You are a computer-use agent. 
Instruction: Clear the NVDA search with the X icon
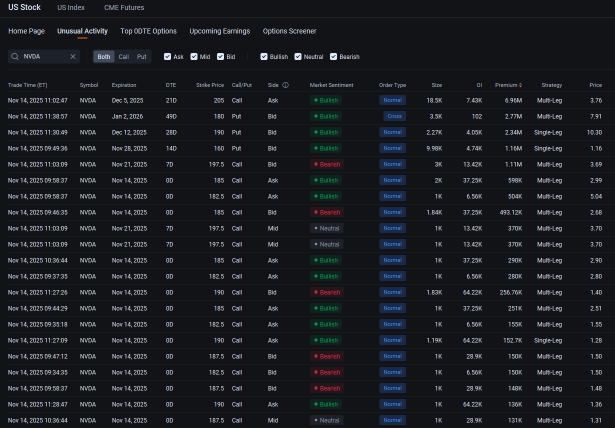(x=72, y=57)
